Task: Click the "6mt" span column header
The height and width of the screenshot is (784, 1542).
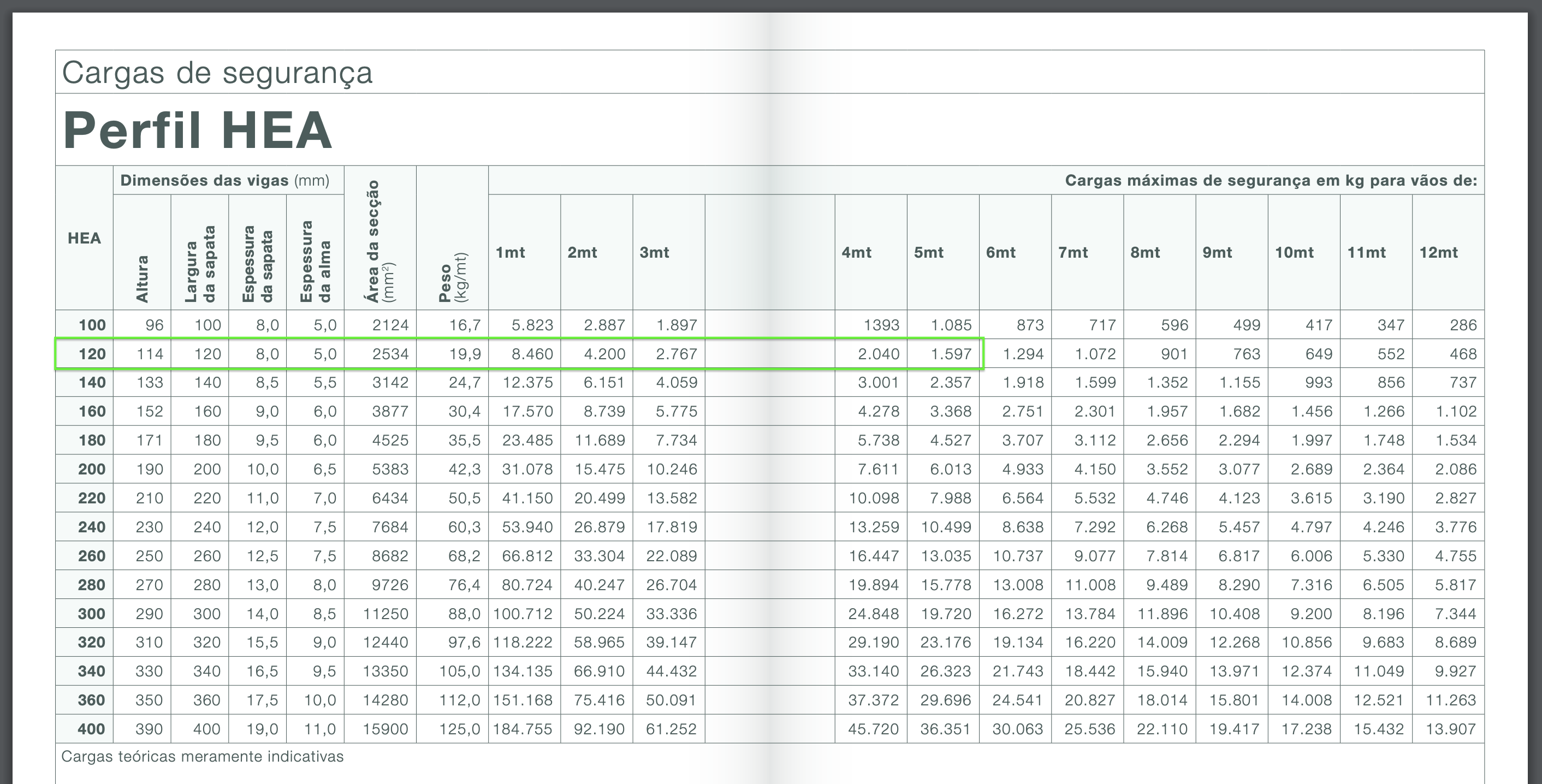Action: click(x=1000, y=253)
